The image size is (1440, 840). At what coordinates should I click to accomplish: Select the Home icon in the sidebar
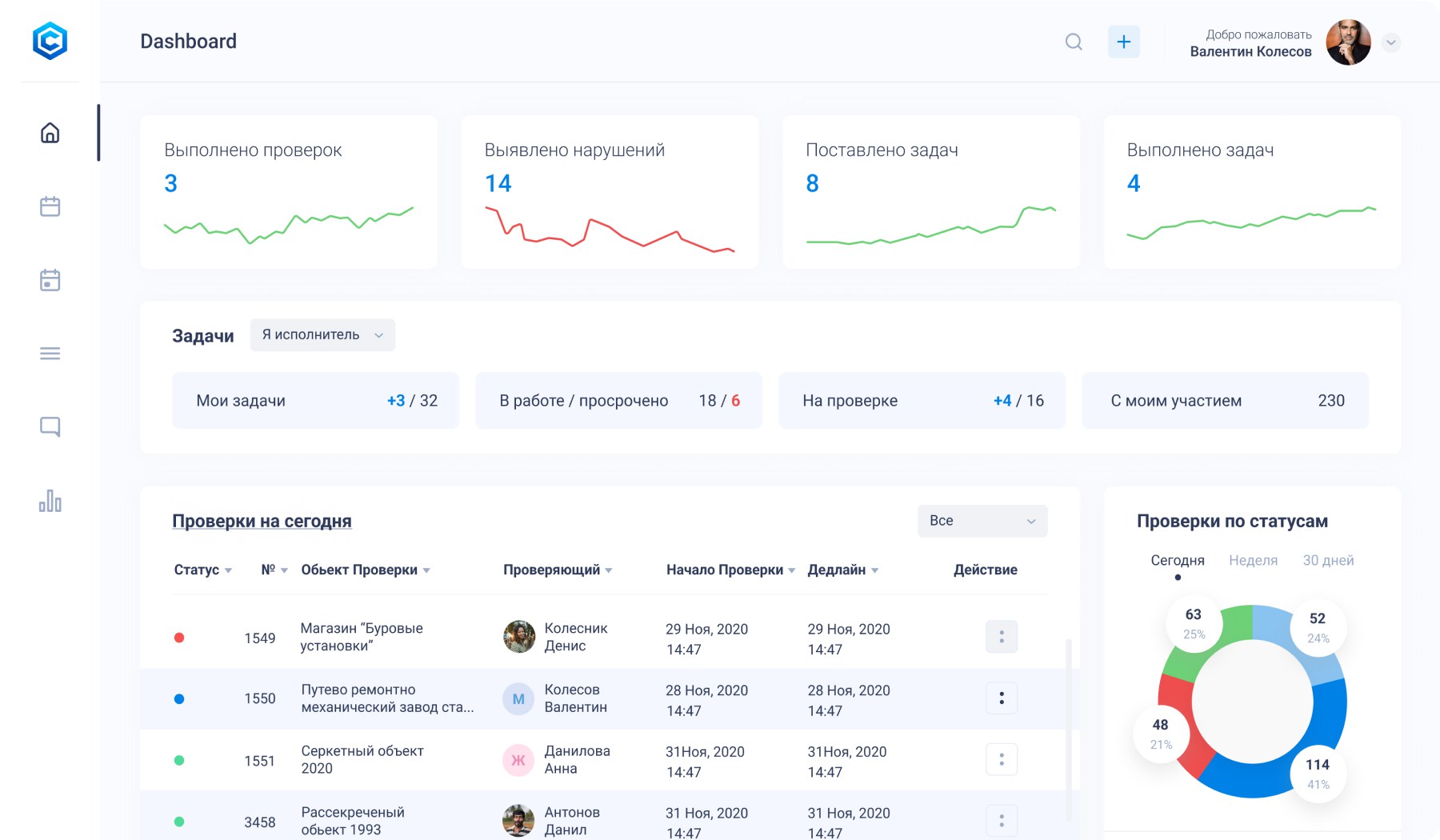[x=50, y=134]
